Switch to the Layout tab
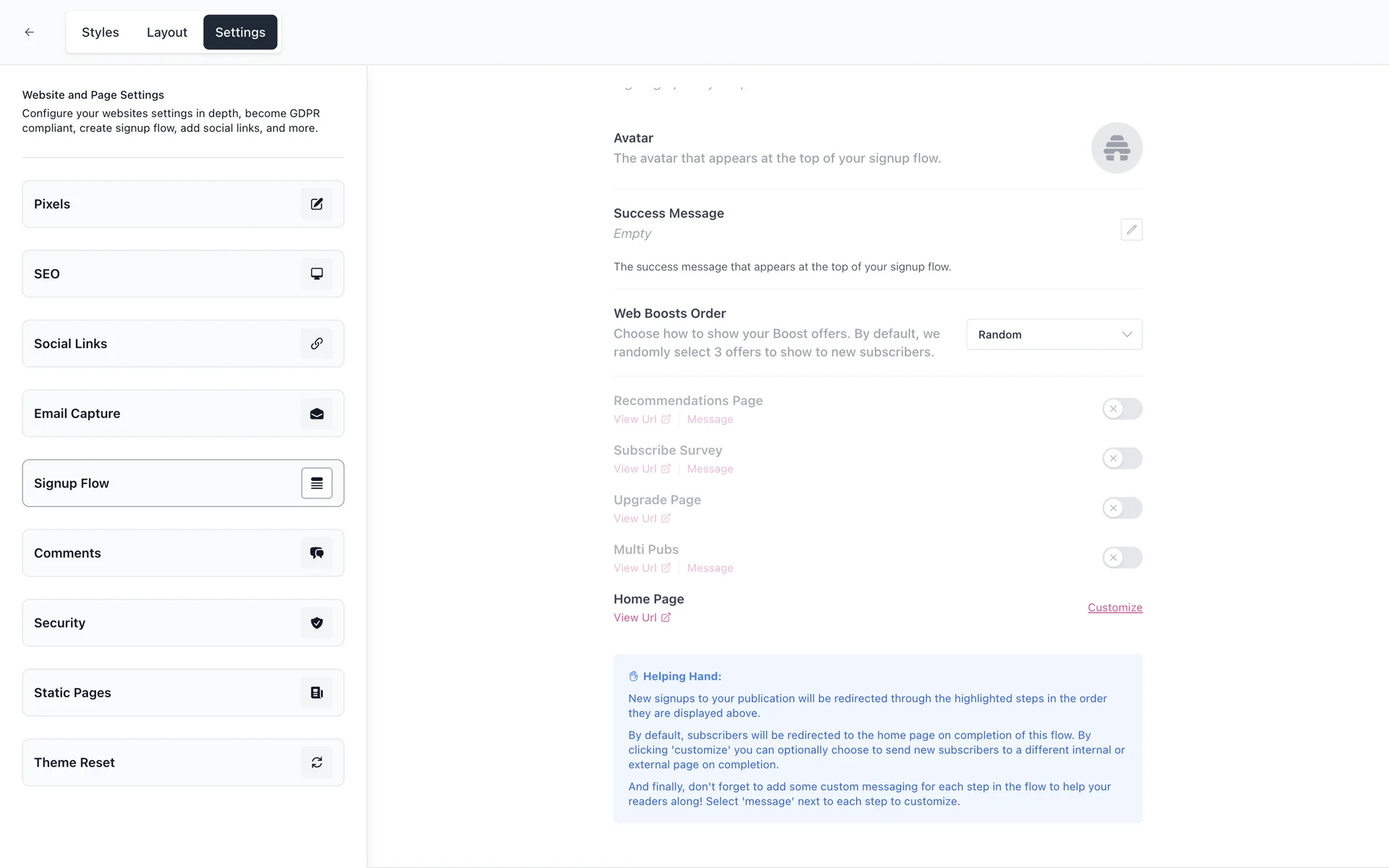Image resolution: width=1389 pixels, height=868 pixels. click(x=166, y=33)
